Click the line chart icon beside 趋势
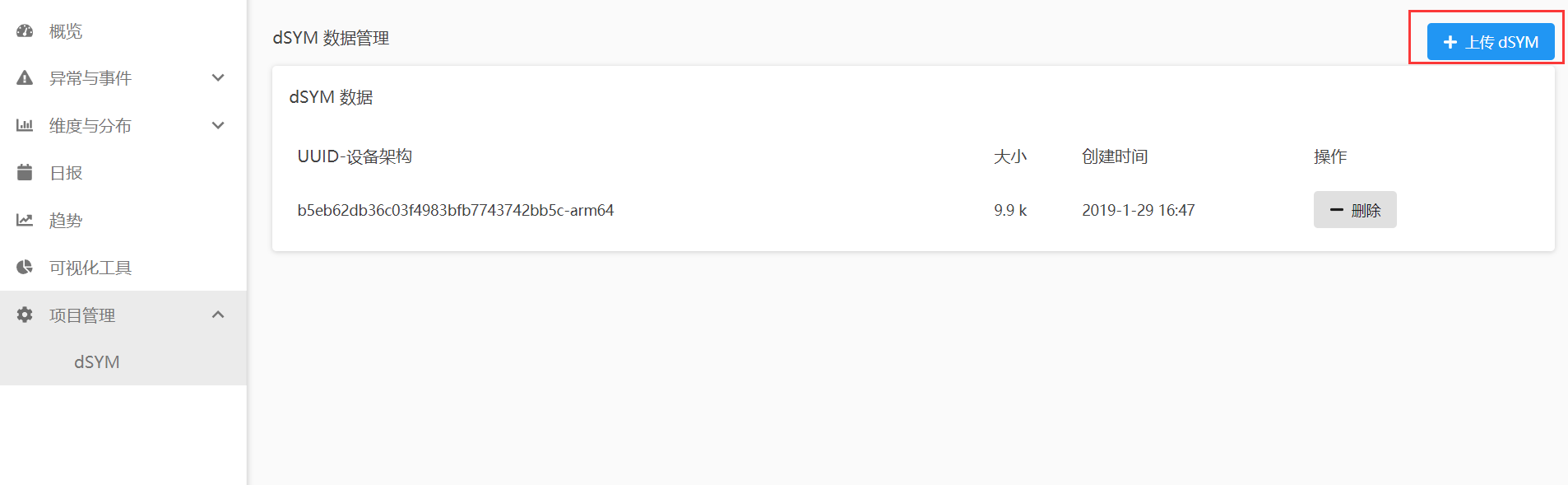The image size is (1568, 485). click(x=25, y=221)
